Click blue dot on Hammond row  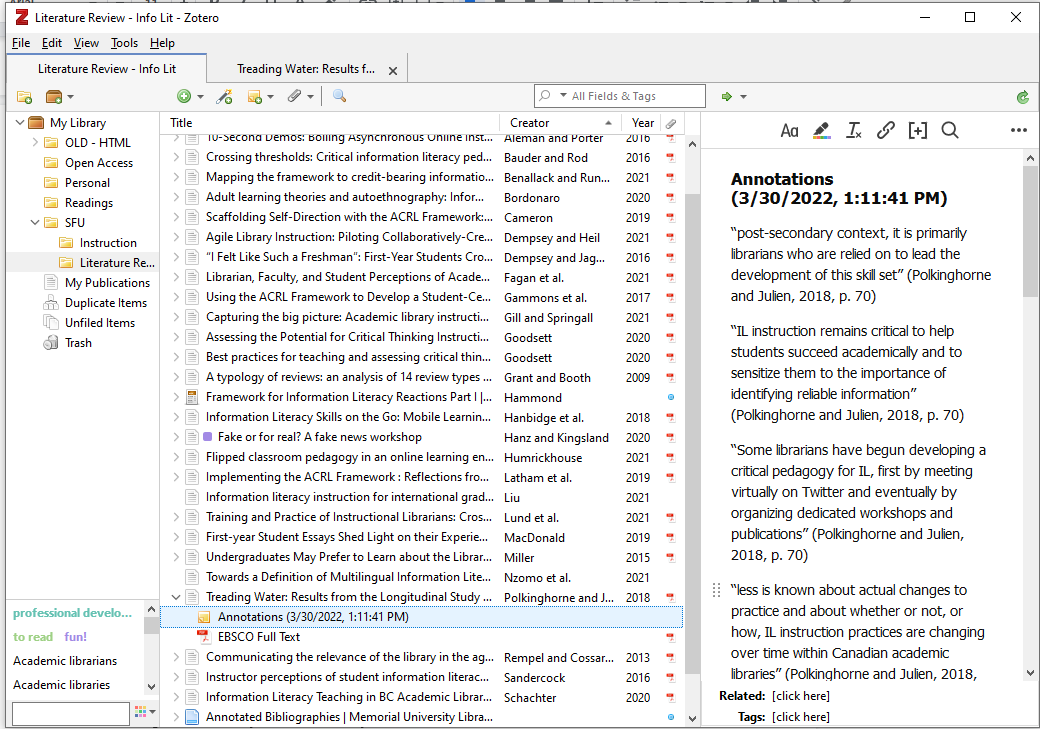click(671, 397)
